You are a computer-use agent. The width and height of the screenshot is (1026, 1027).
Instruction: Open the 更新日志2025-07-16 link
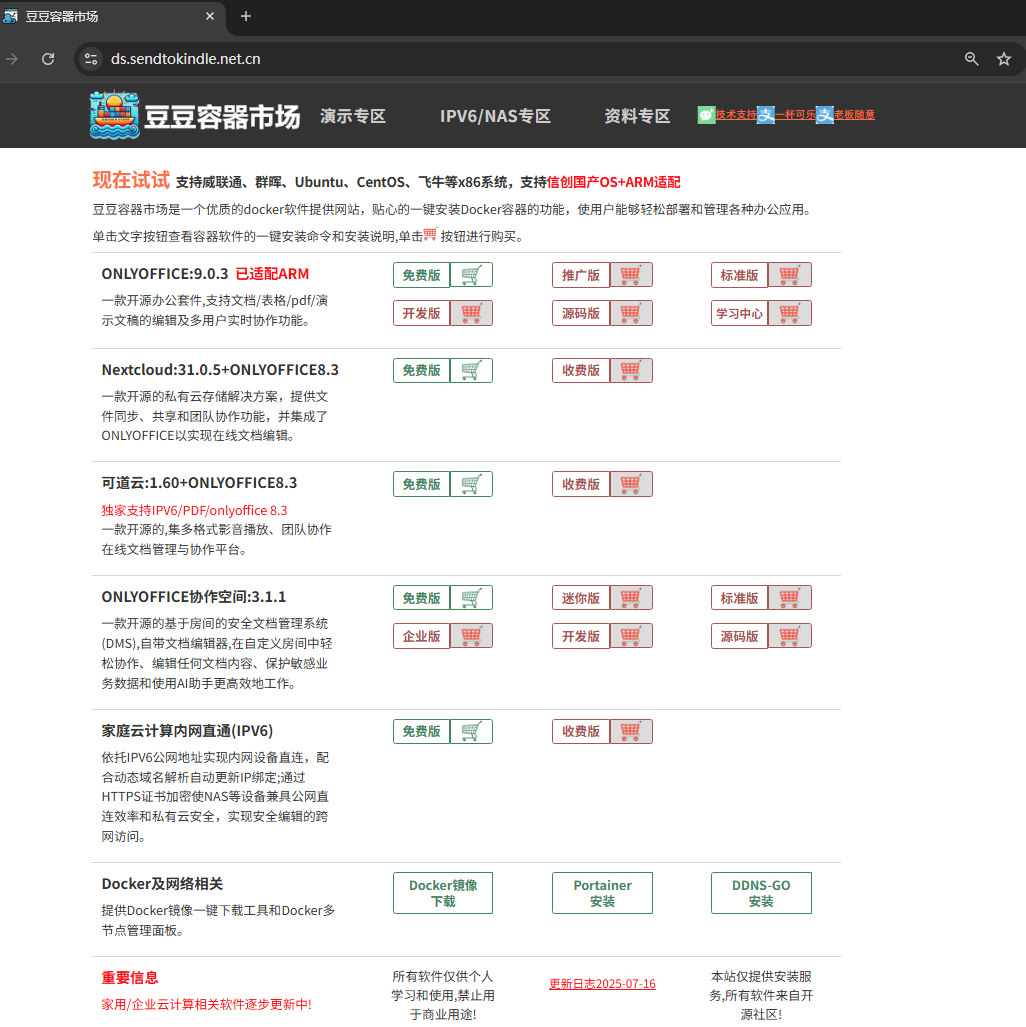[602, 984]
